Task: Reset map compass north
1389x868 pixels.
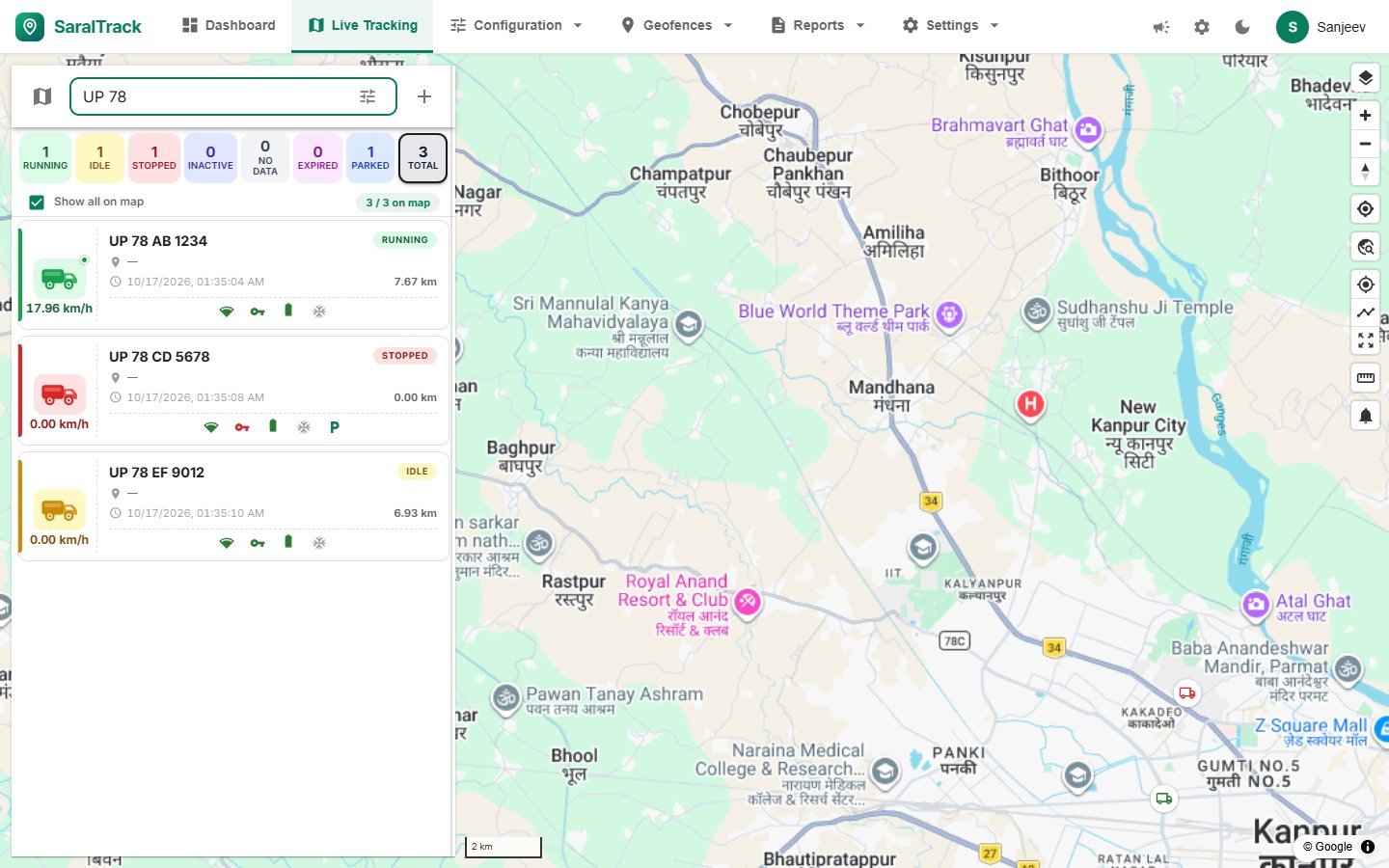Action: click(x=1365, y=172)
